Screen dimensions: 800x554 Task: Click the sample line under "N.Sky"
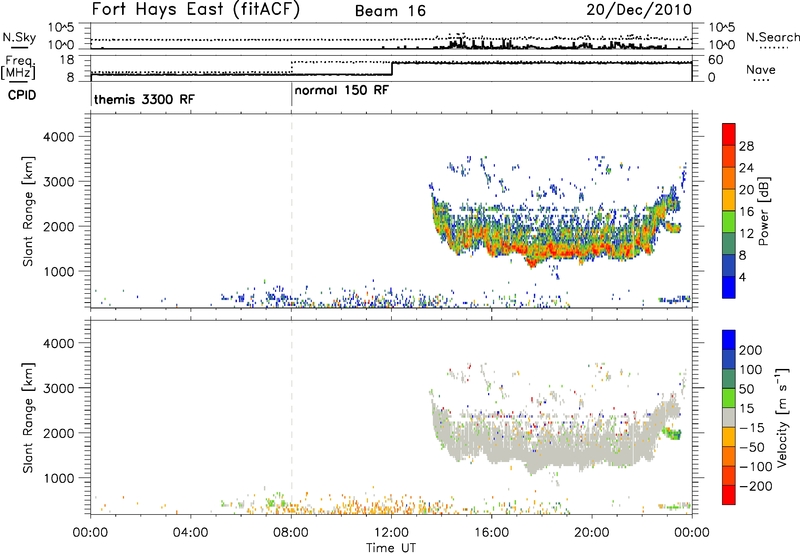pos(19,47)
